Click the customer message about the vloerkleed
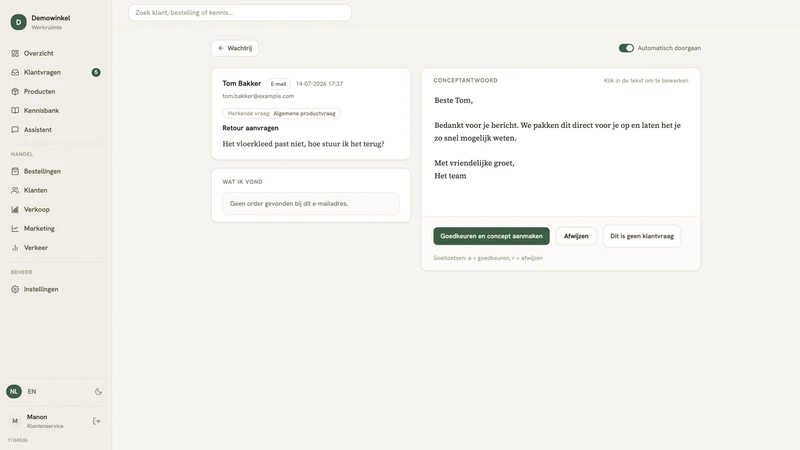 [x=304, y=144]
